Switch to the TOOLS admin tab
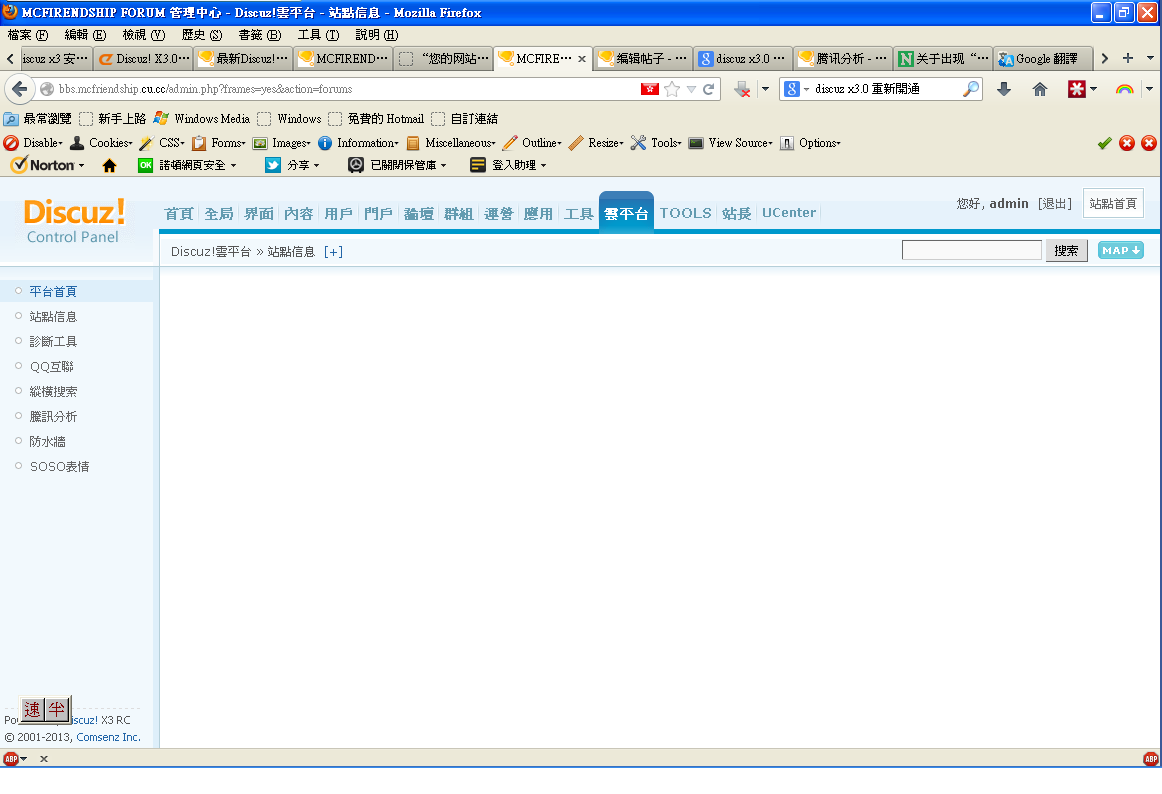This screenshot has height=794, width=1162. point(685,213)
